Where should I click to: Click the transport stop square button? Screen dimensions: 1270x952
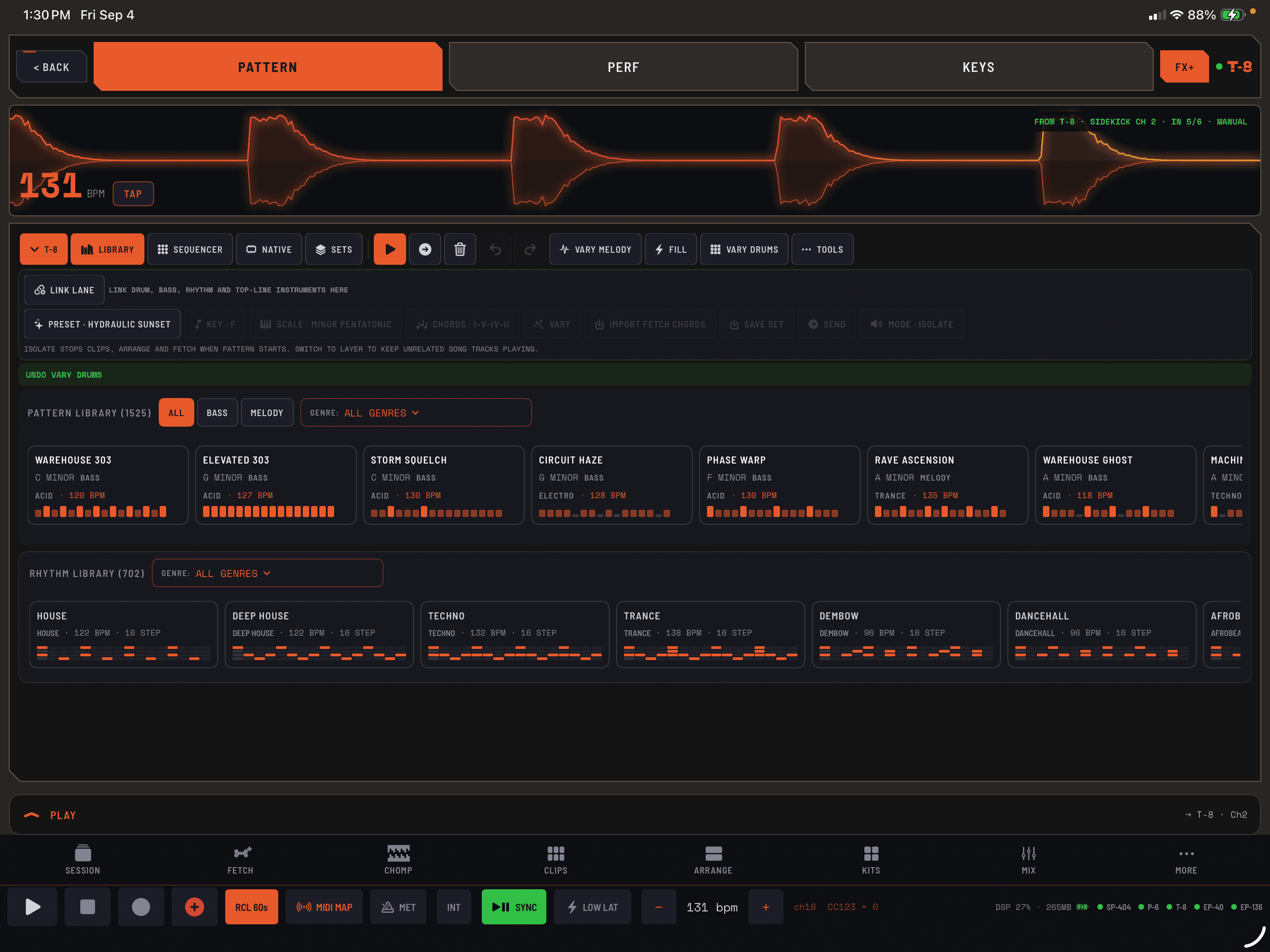[x=87, y=907]
